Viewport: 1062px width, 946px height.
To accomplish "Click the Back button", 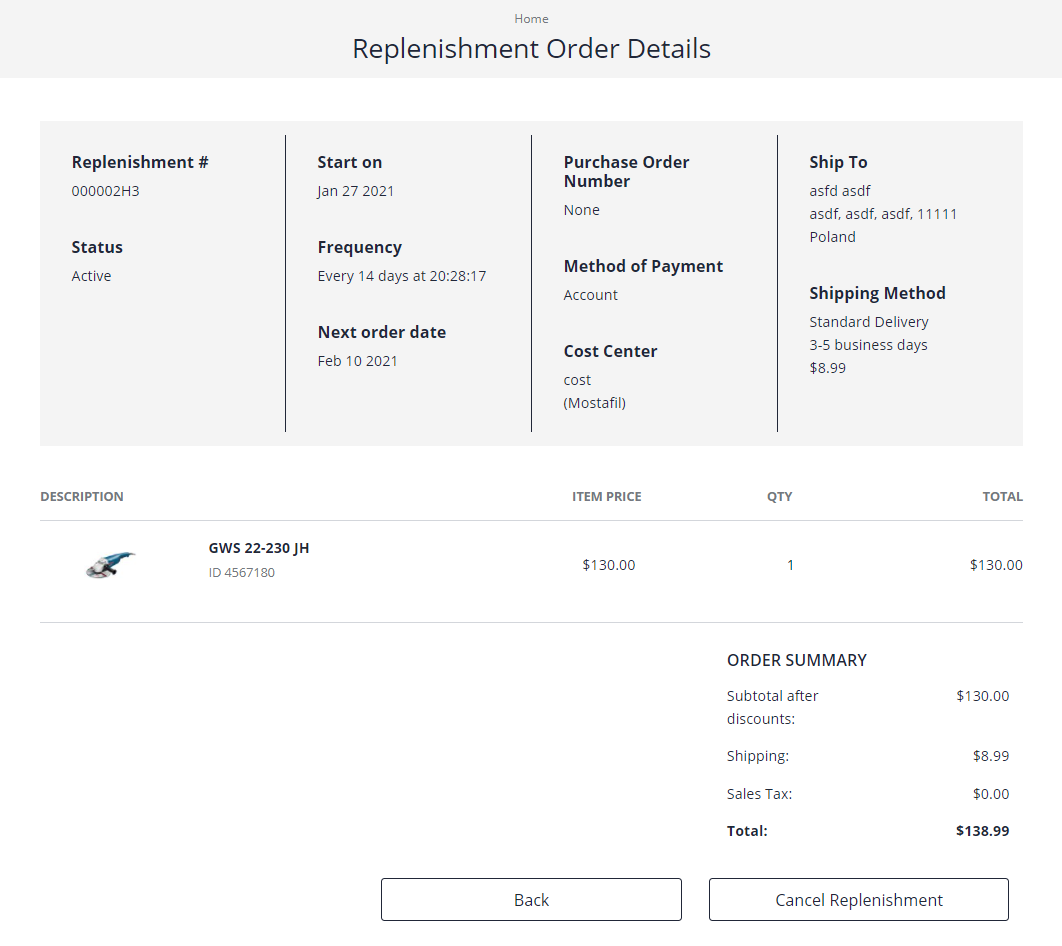I will click(531, 899).
